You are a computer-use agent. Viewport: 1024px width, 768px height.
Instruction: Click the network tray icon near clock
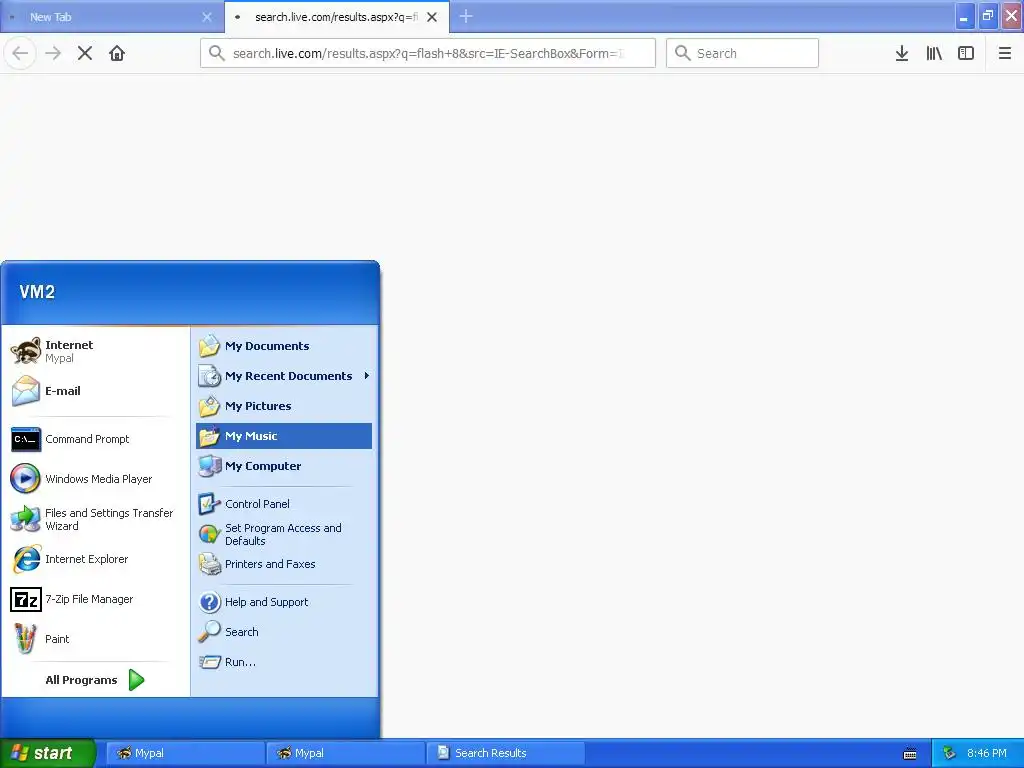949,753
